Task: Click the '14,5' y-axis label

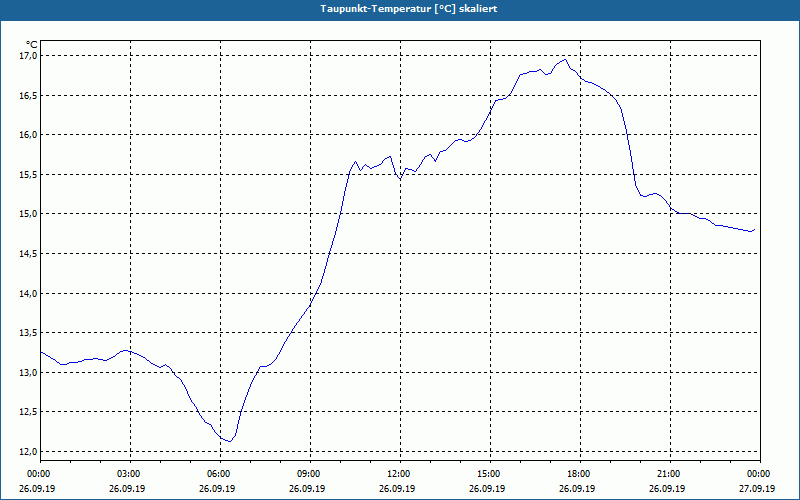Action: [x=28, y=254]
